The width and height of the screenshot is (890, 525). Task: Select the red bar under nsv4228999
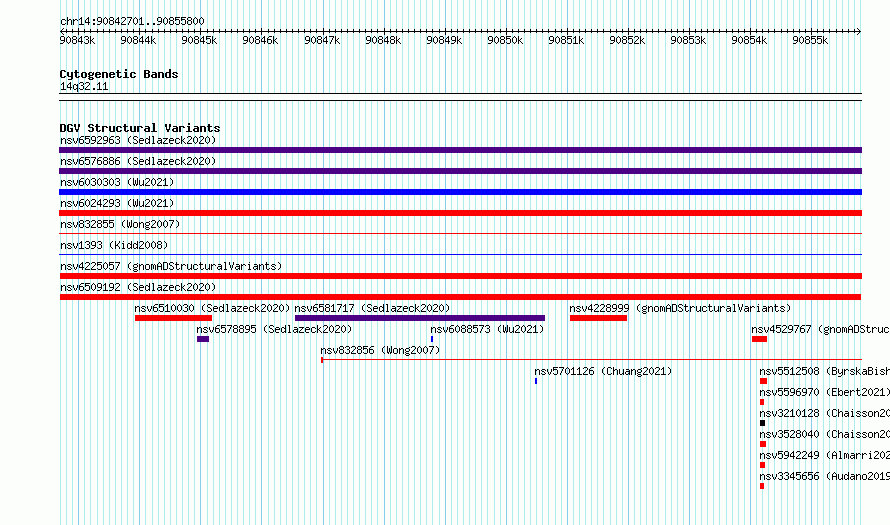598,318
